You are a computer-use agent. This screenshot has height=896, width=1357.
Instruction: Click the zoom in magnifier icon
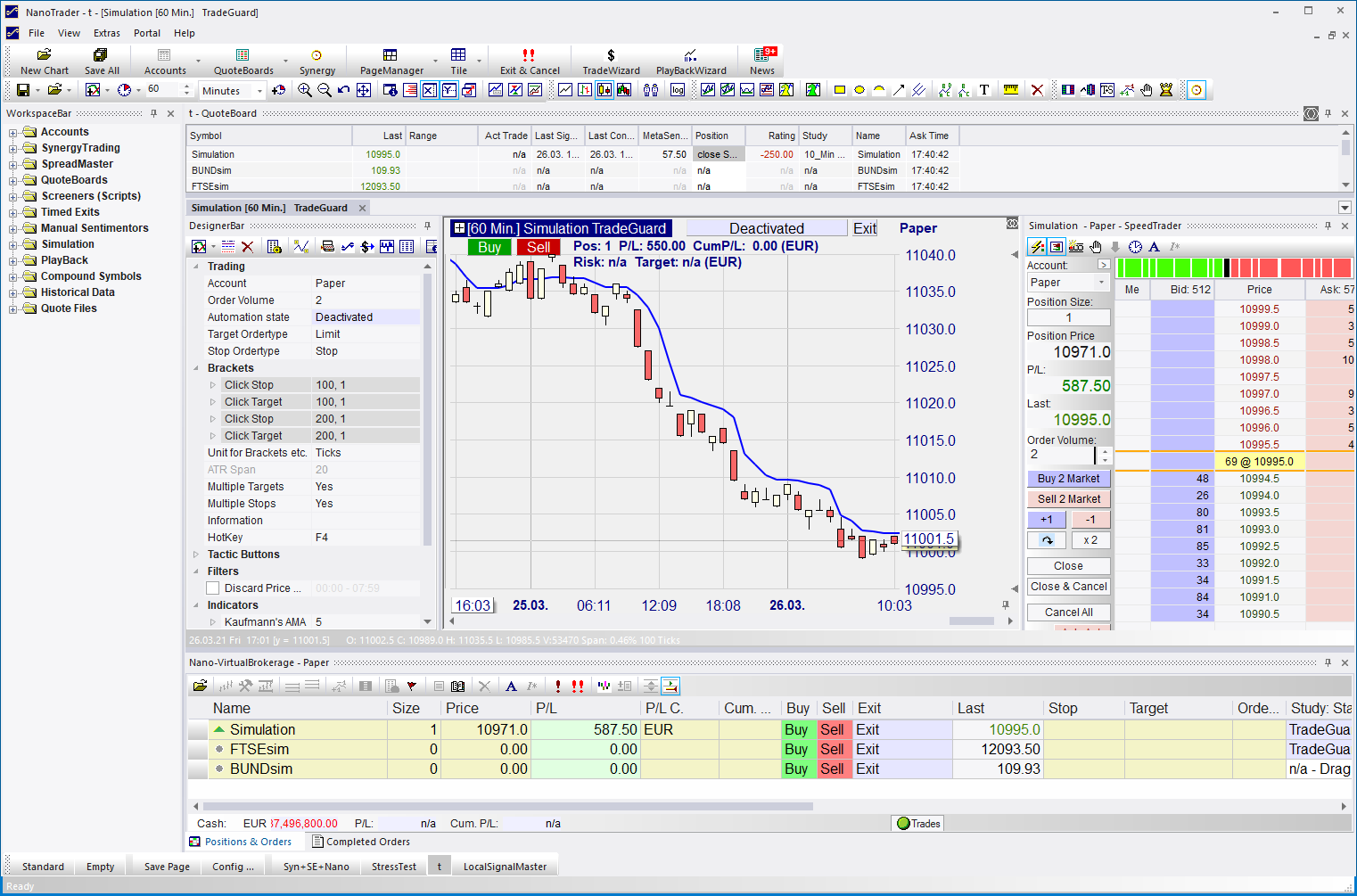(x=305, y=90)
